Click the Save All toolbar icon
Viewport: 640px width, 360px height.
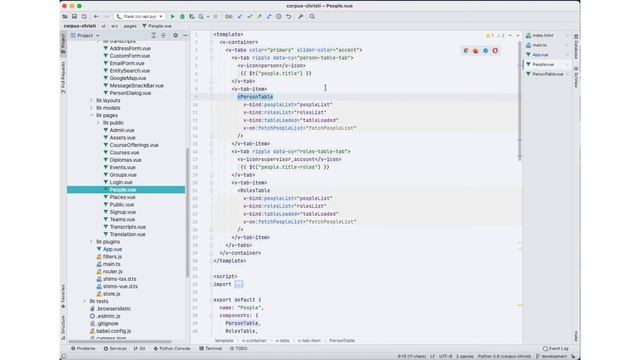(74, 16)
